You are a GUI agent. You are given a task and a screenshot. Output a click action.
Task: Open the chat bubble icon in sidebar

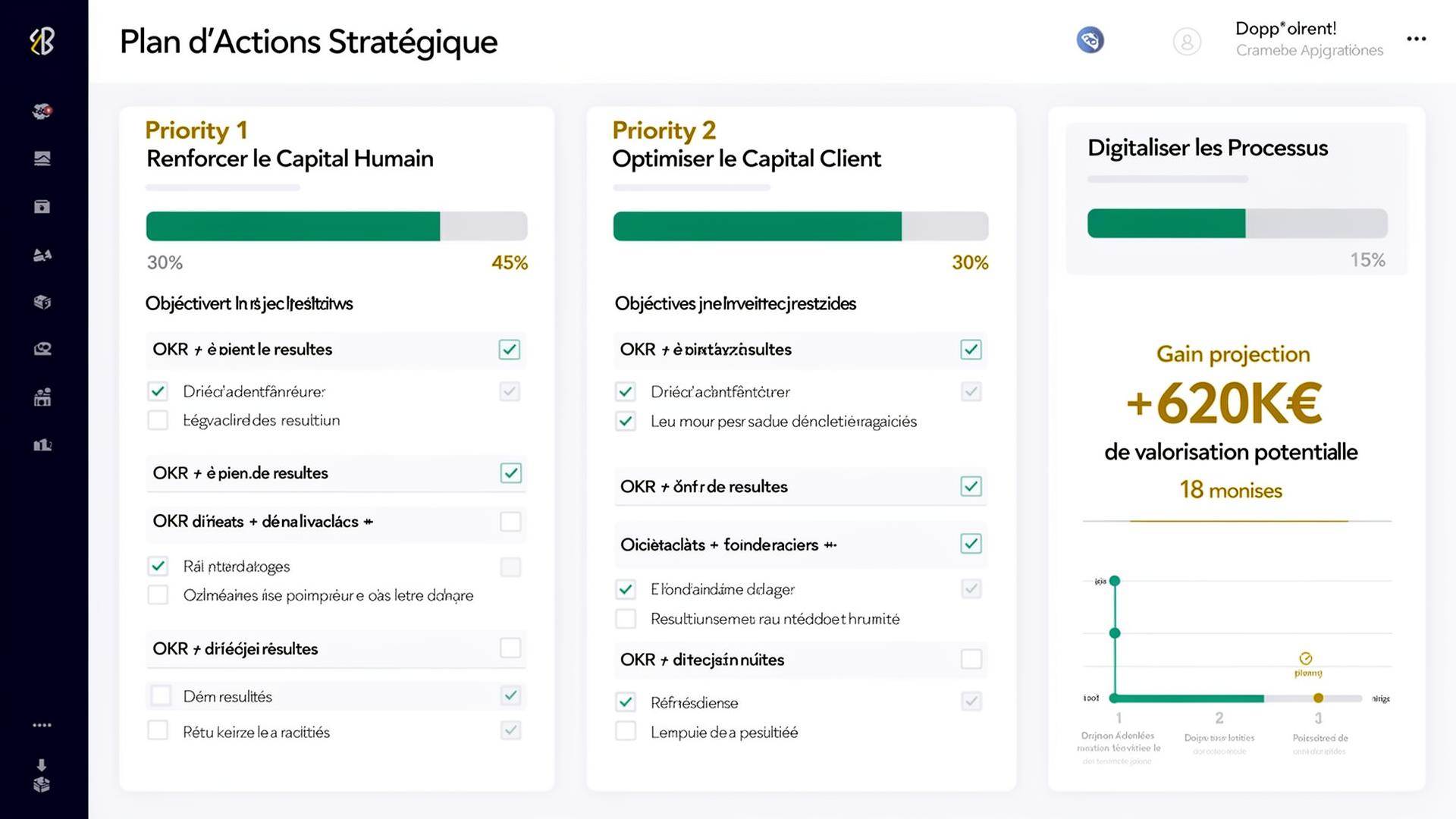(x=42, y=349)
